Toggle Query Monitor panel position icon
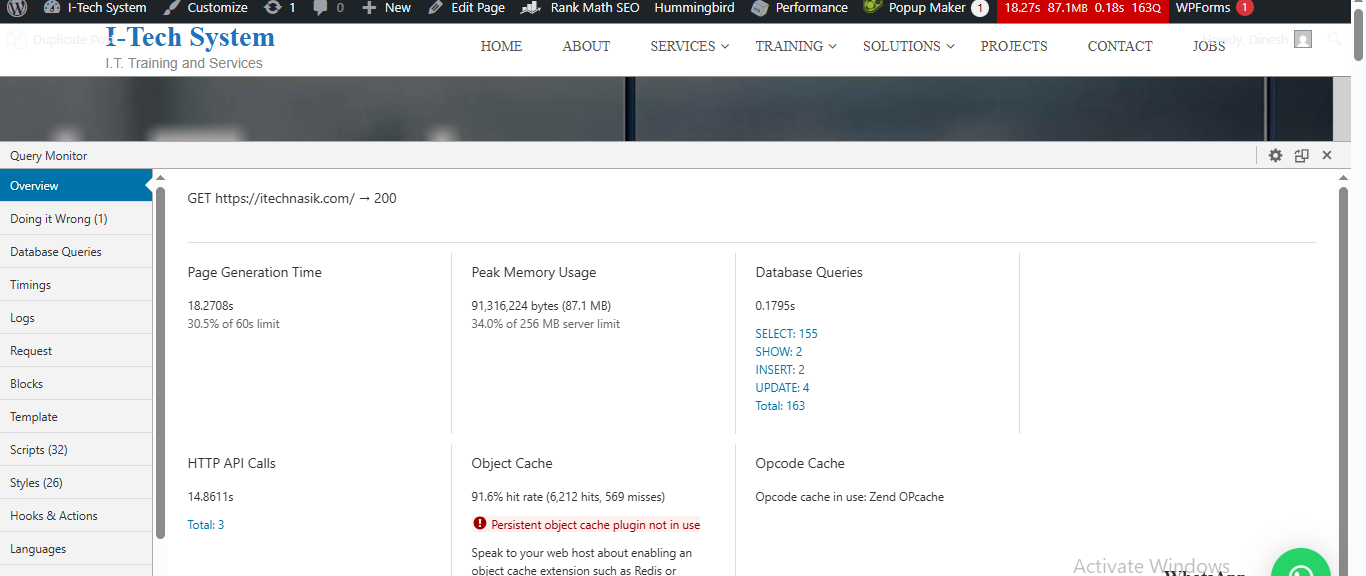The height and width of the screenshot is (576, 1366). tap(1301, 155)
